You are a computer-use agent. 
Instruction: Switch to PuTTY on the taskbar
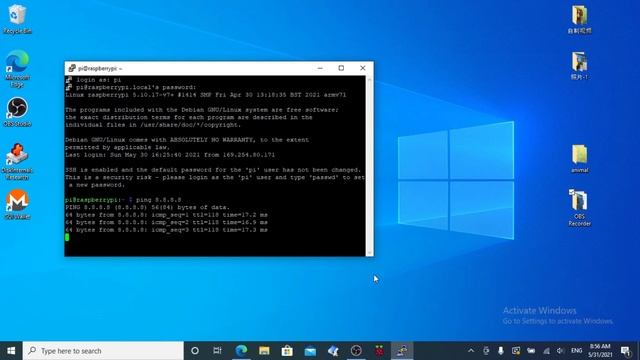click(402, 351)
